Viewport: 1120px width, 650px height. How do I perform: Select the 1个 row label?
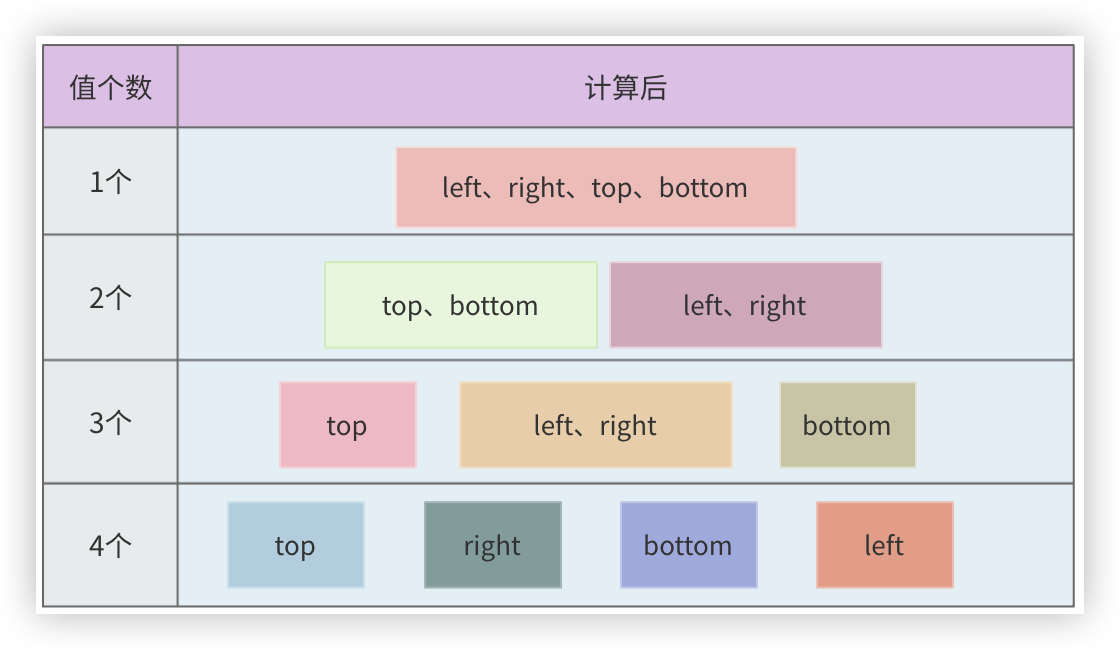coord(110,181)
